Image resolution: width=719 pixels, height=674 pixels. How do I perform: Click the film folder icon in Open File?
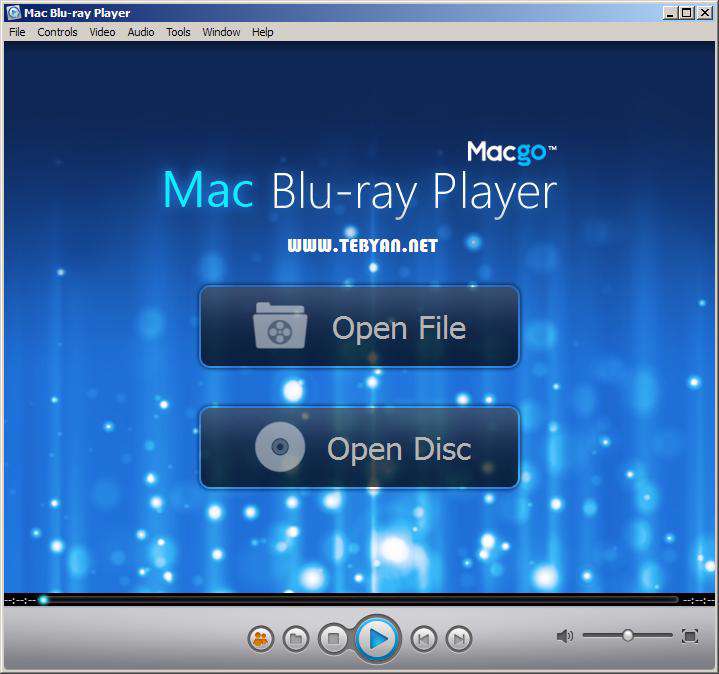pos(280,326)
